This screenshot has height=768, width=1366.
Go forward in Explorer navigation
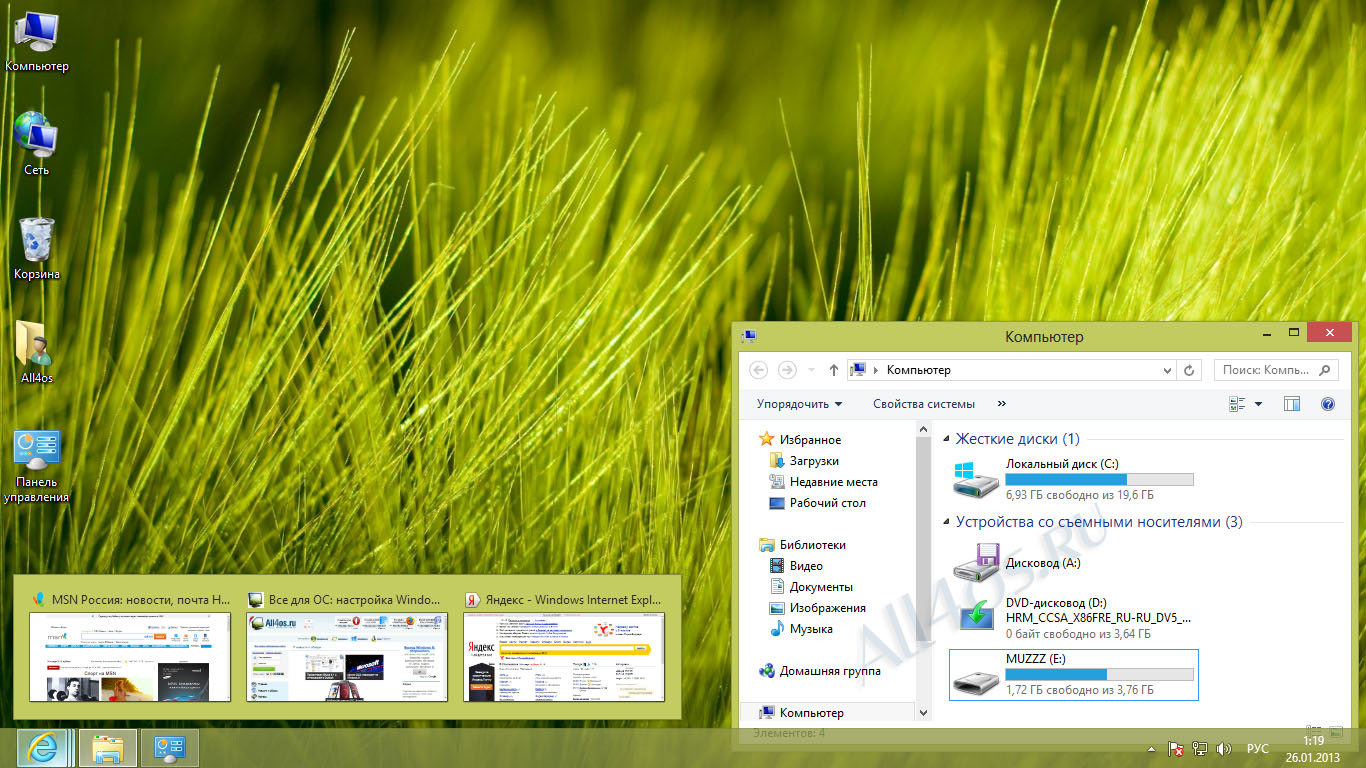[x=787, y=370]
